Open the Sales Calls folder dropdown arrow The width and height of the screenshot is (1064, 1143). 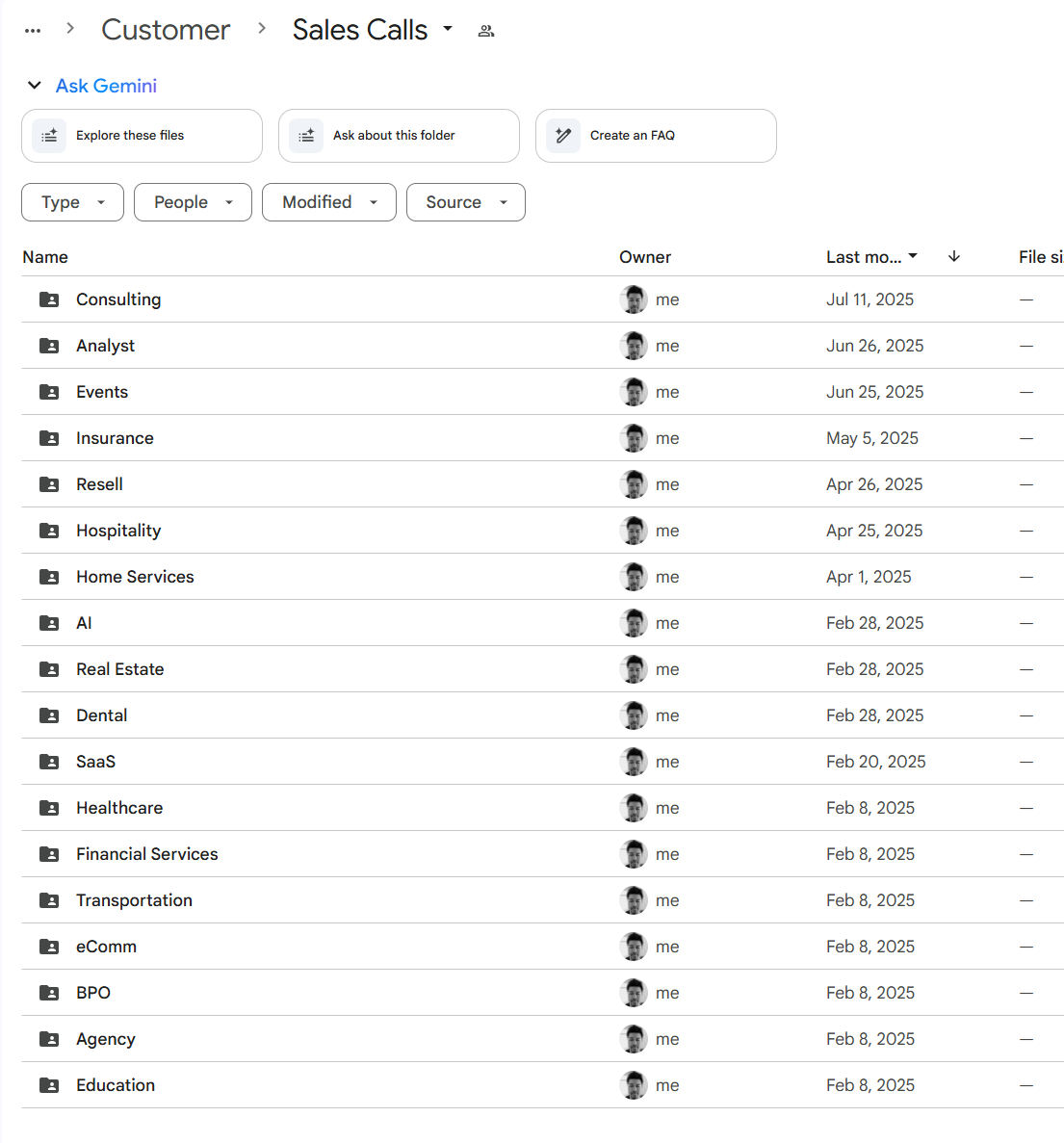pos(448,29)
